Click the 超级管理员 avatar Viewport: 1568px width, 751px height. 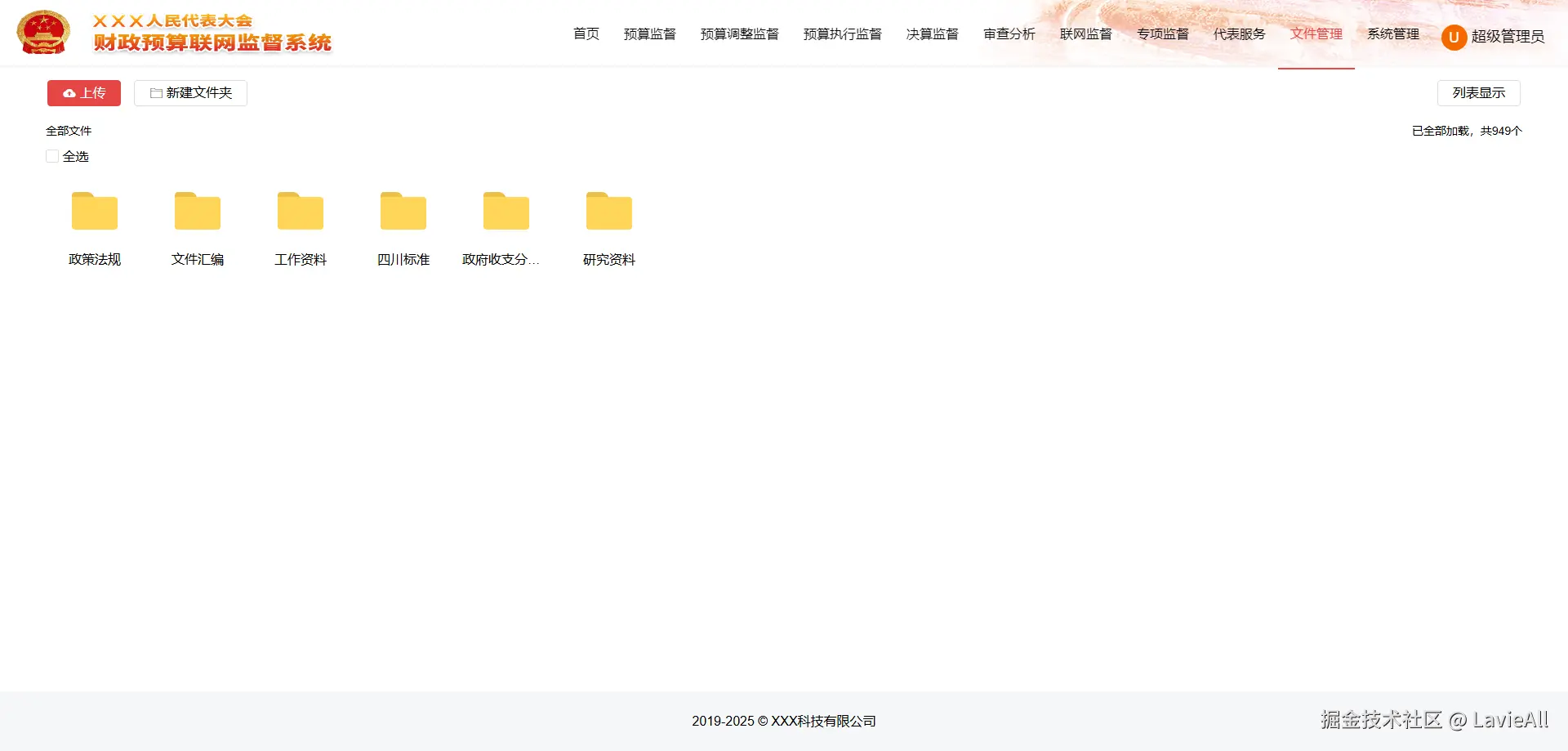1454,38
